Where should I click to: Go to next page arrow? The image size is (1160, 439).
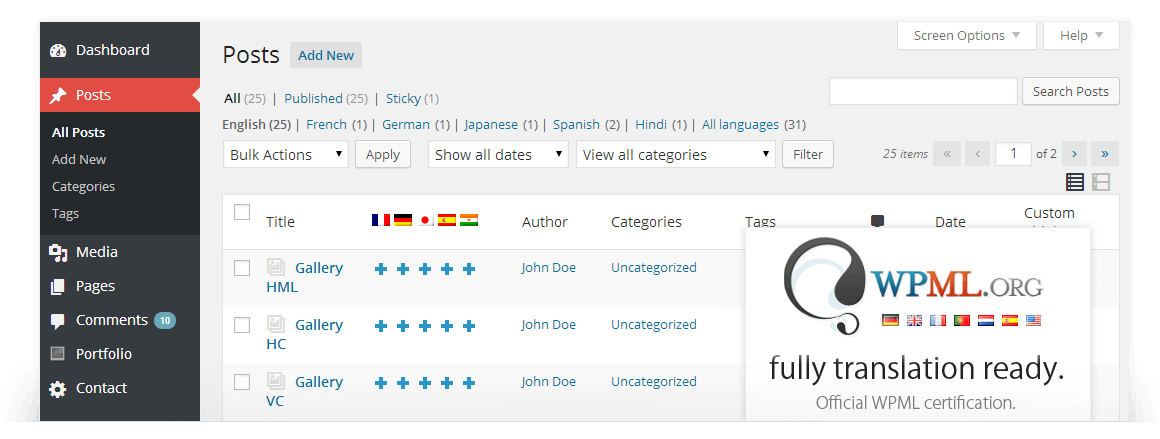coord(1075,154)
